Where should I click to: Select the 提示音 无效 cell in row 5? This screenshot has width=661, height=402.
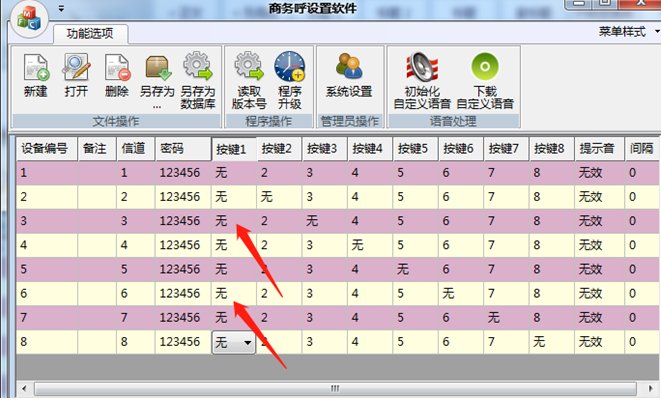[596, 269]
